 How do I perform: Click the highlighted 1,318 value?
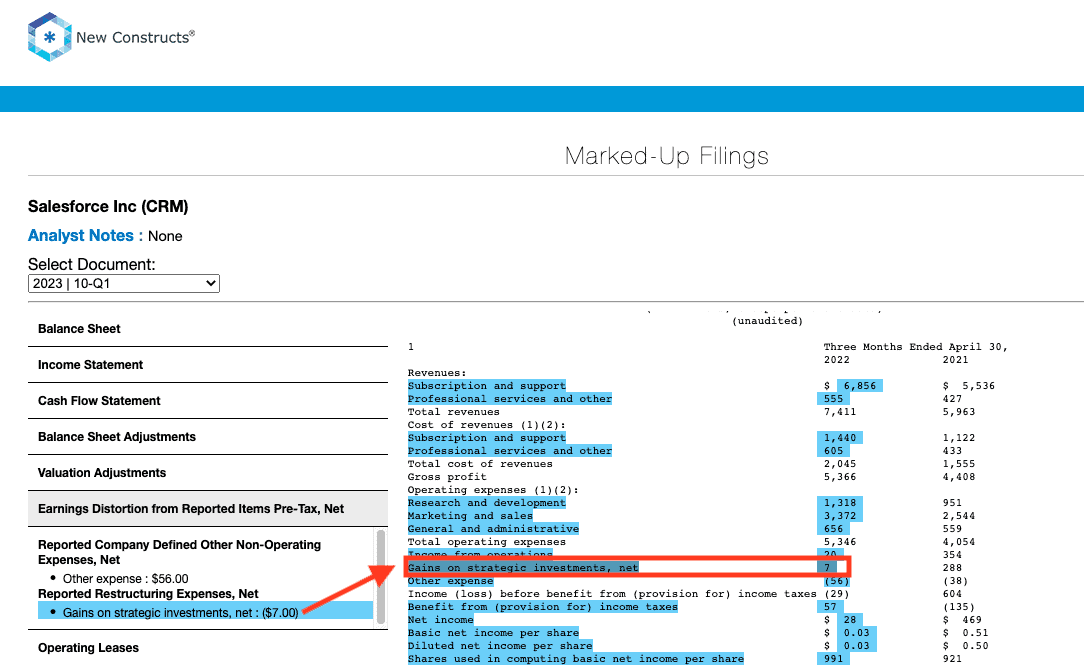[x=839, y=503]
